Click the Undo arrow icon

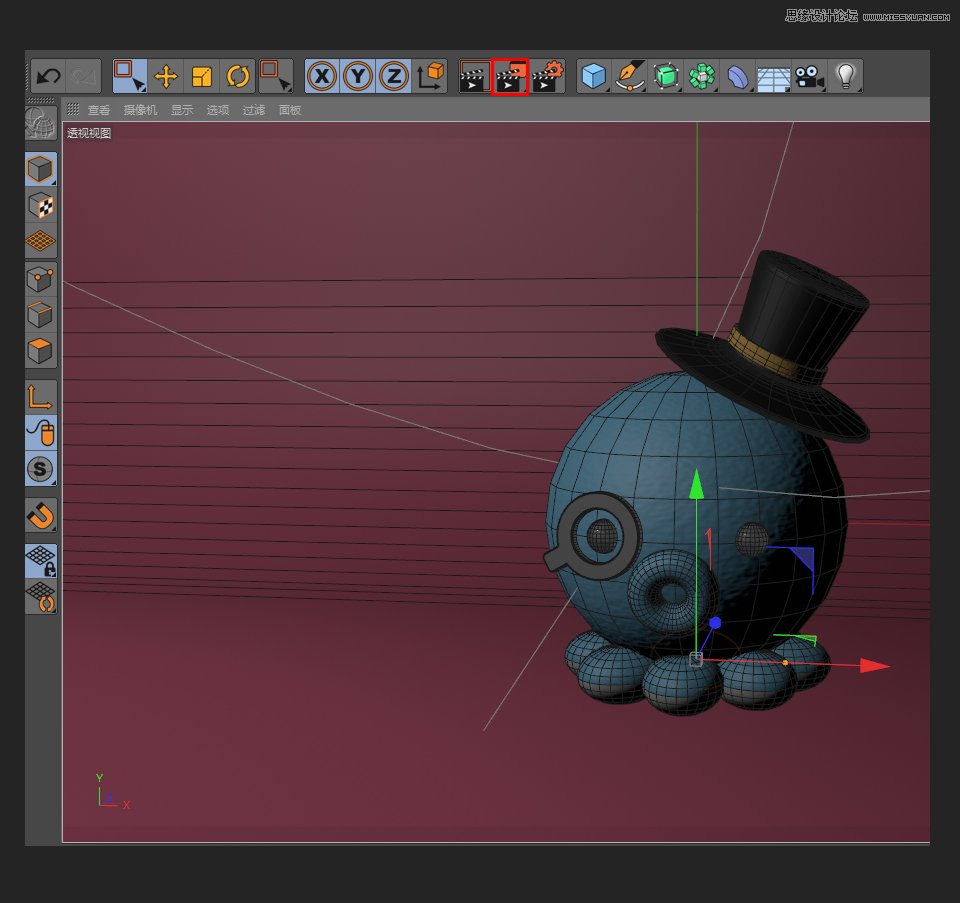(48, 76)
